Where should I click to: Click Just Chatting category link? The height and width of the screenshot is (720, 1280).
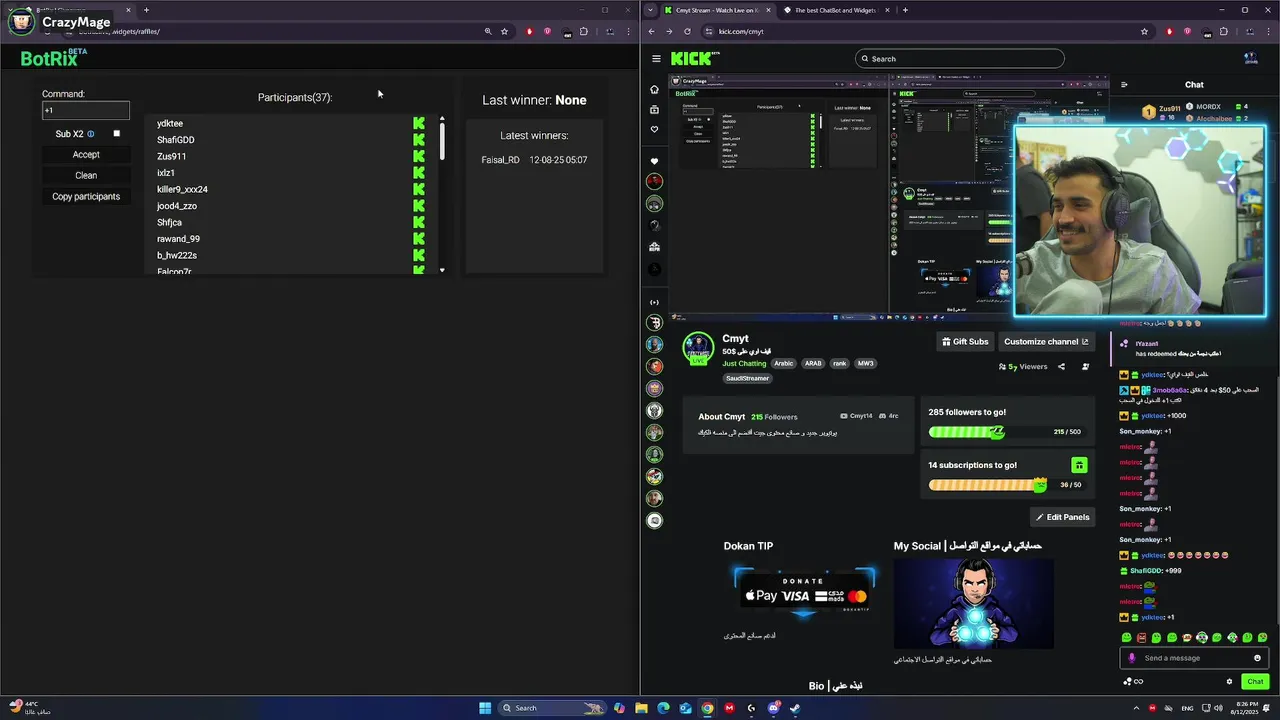pyautogui.click(x=744, y=363)
